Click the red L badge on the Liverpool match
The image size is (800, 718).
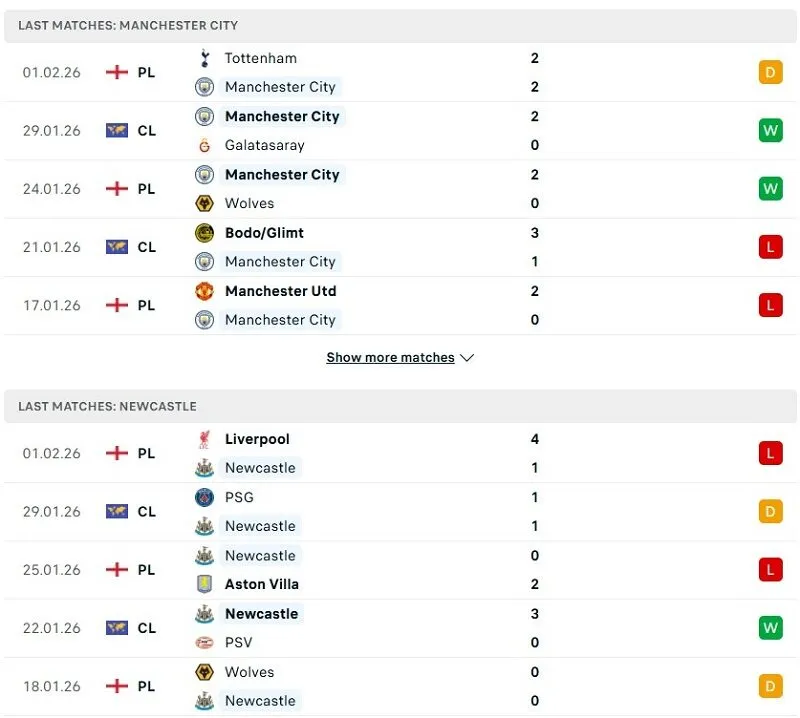pyautogui.click(x=770, y=452)
